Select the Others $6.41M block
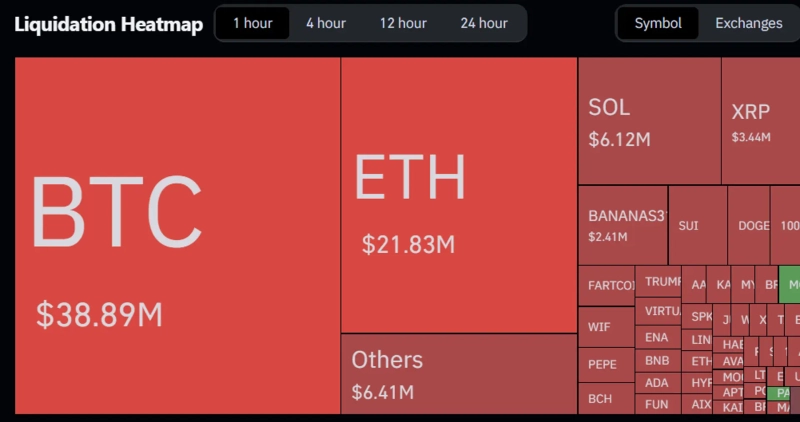The height and width of the screenshot is (422, 800). pos(458,374)
